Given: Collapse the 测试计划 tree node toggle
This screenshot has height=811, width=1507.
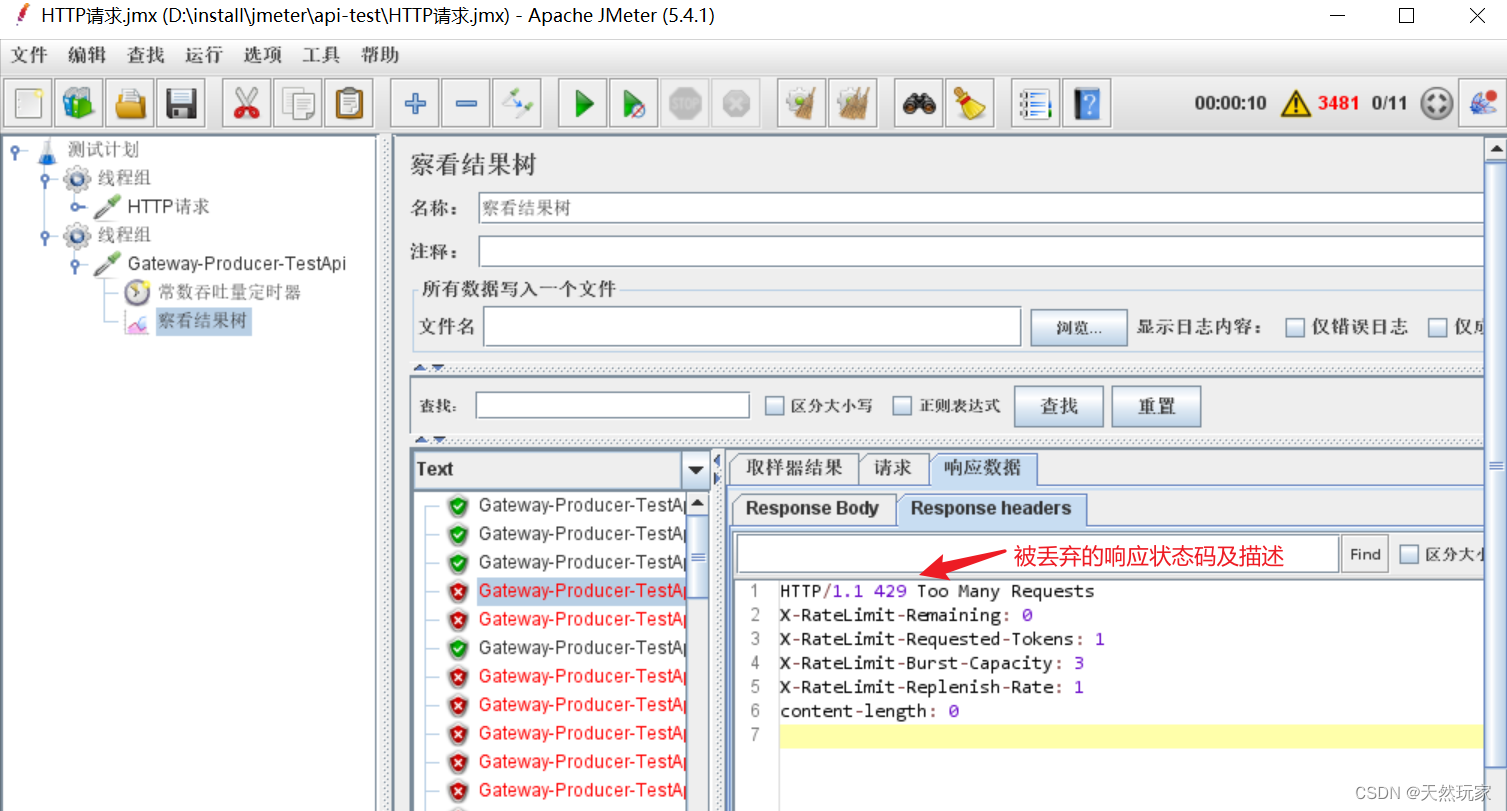Looking at the screenshot, I should 14,151.
